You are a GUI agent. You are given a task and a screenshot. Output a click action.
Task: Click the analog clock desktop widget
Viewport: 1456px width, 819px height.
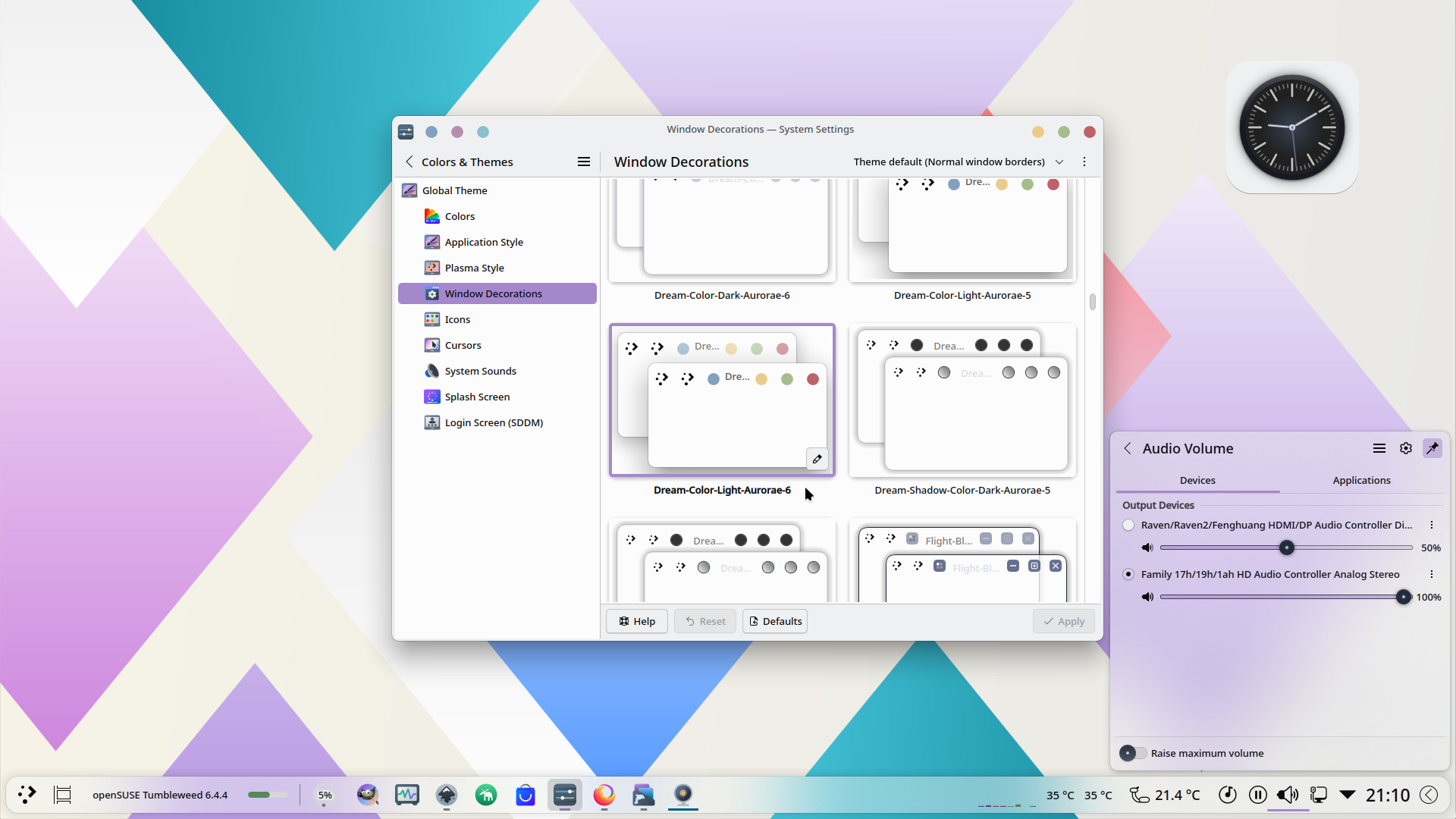1291,127
